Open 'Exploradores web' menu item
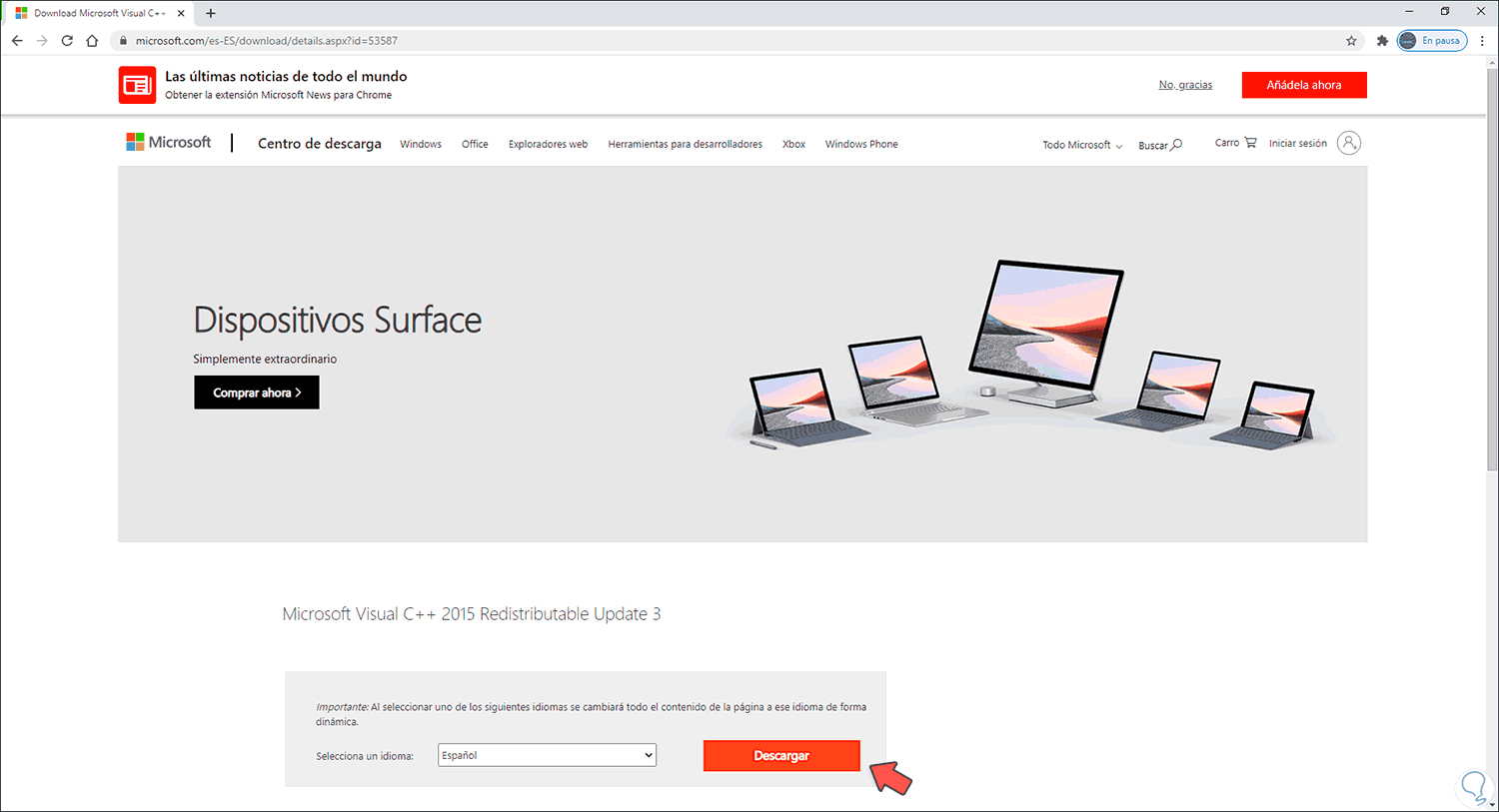 point(548,144)
